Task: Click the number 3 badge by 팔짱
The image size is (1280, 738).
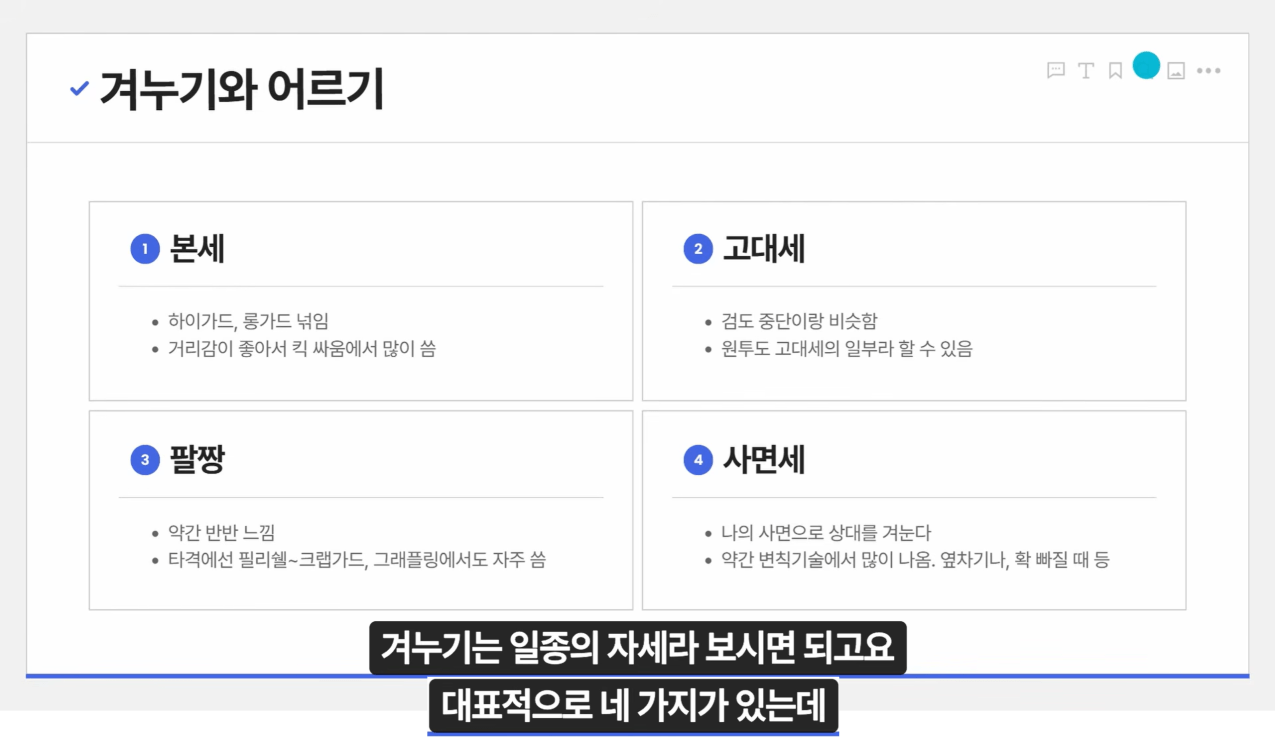Action: pyautogui.click(x=145, y=460)
